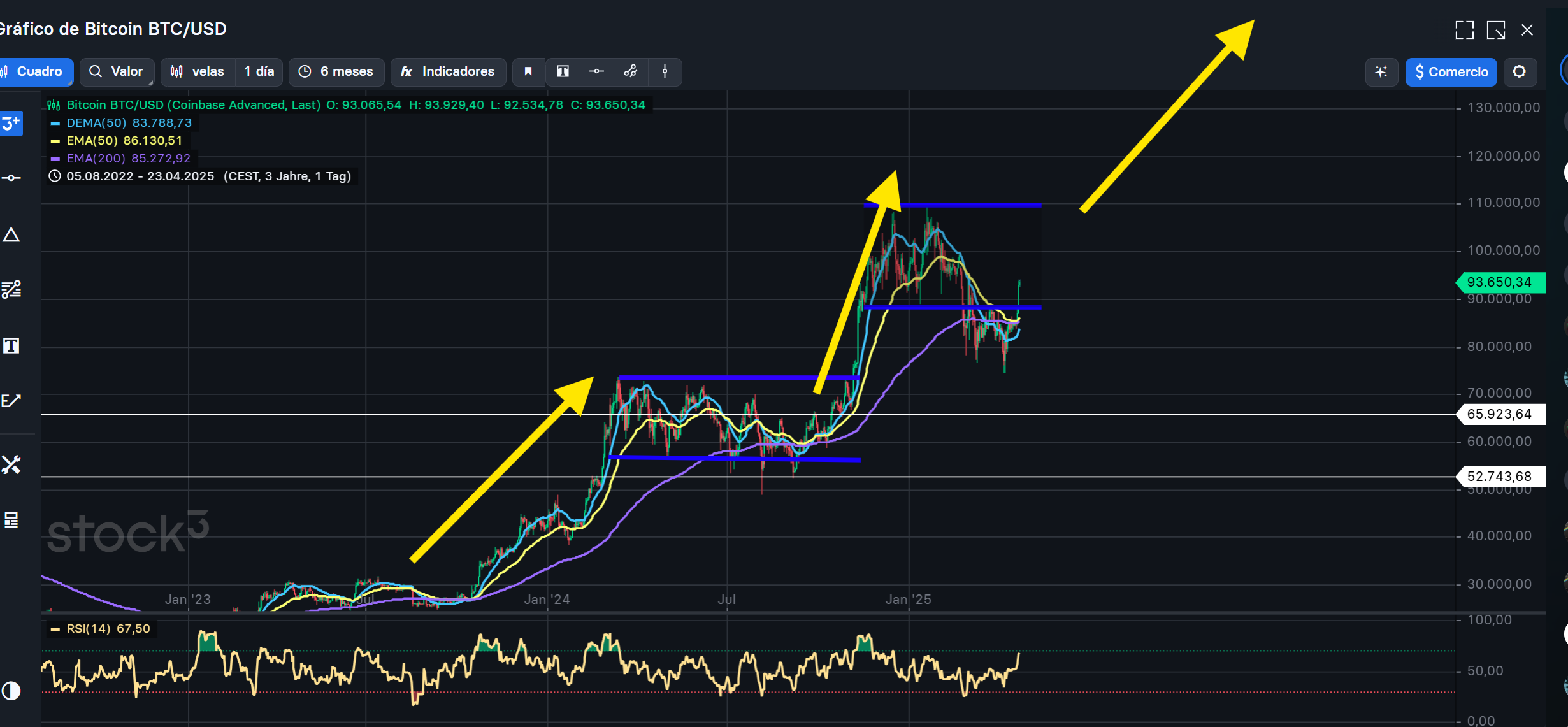Select the sidebar text tool
Screen dimensions: 1568x727
pos(11,345)
